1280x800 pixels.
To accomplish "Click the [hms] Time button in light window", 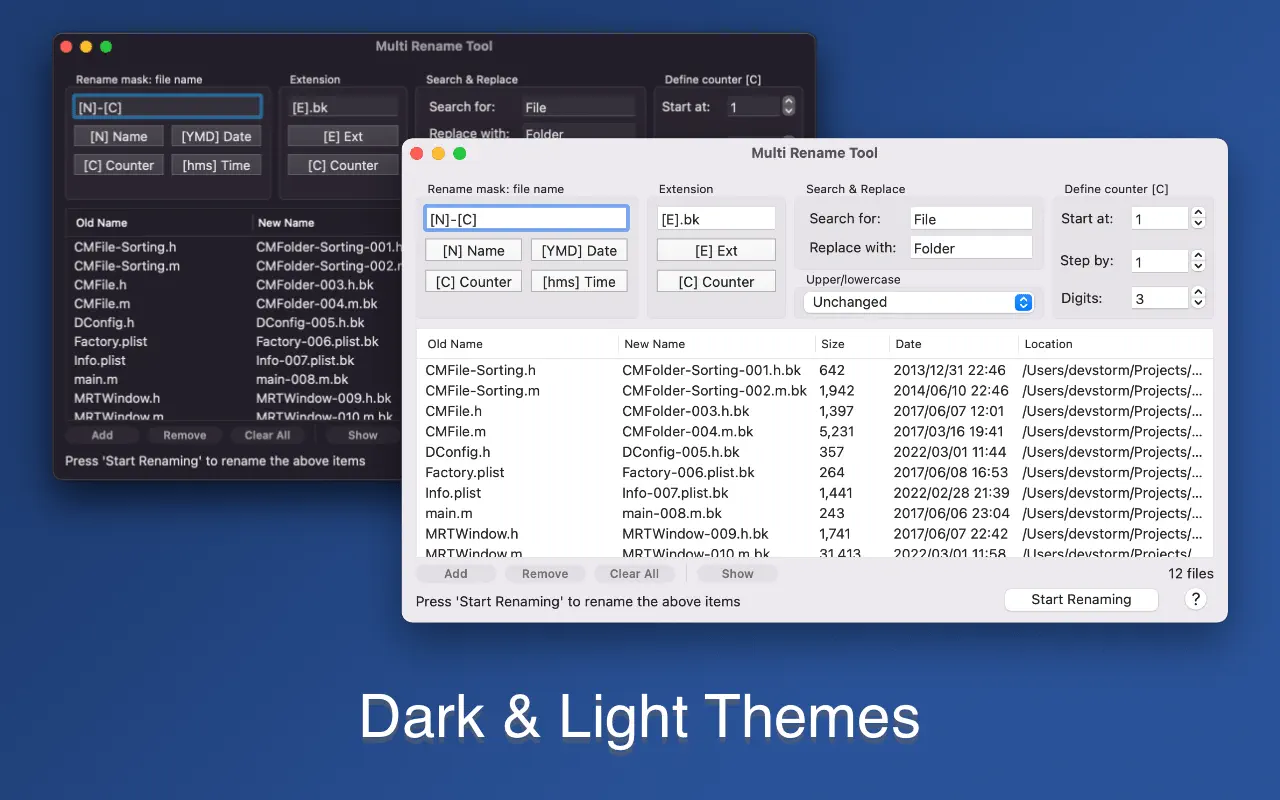I will click(x=579, y=282).
